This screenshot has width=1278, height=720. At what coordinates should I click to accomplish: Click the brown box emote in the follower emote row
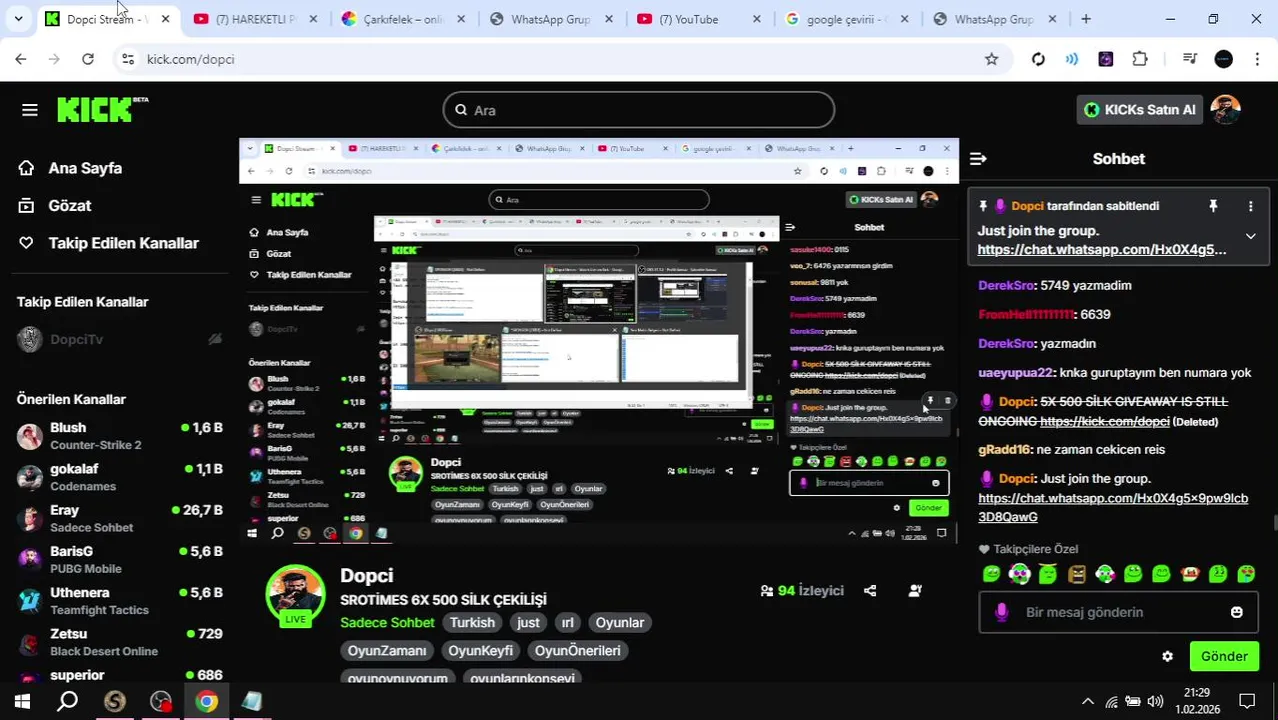tap(1076, 574)
